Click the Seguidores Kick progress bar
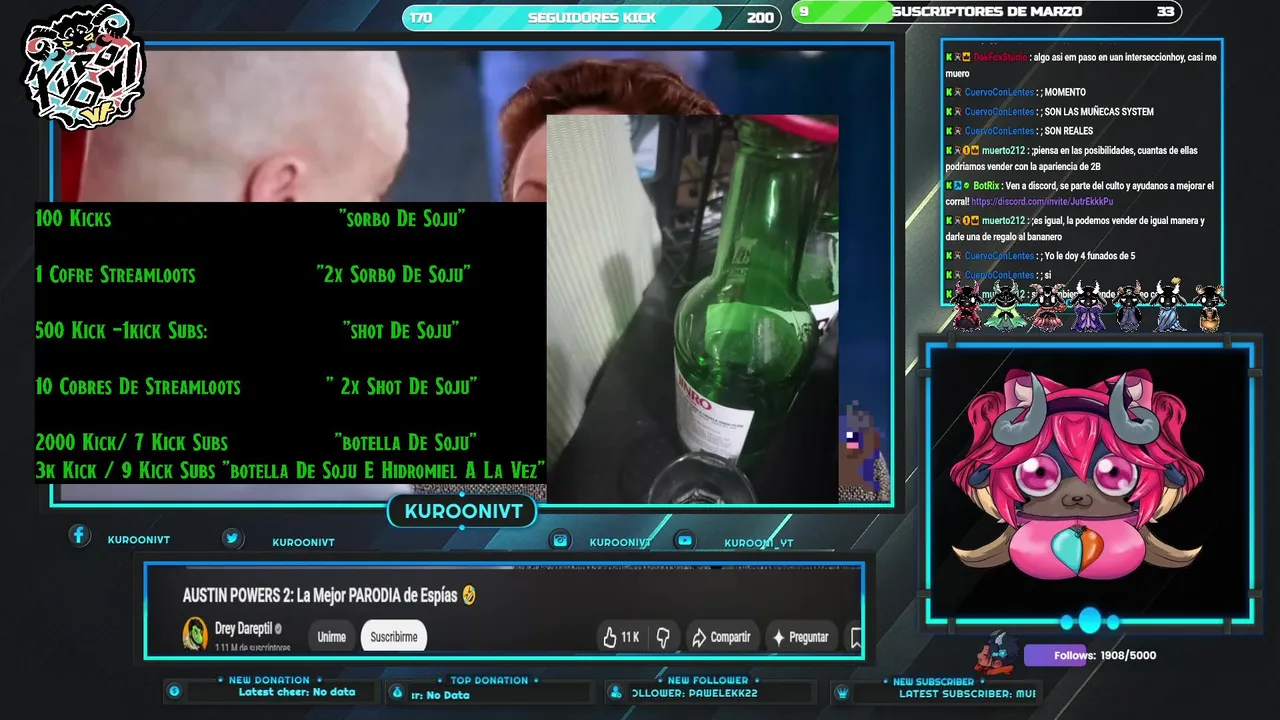Screen dimensions: 1280x720 coord(591,17)
